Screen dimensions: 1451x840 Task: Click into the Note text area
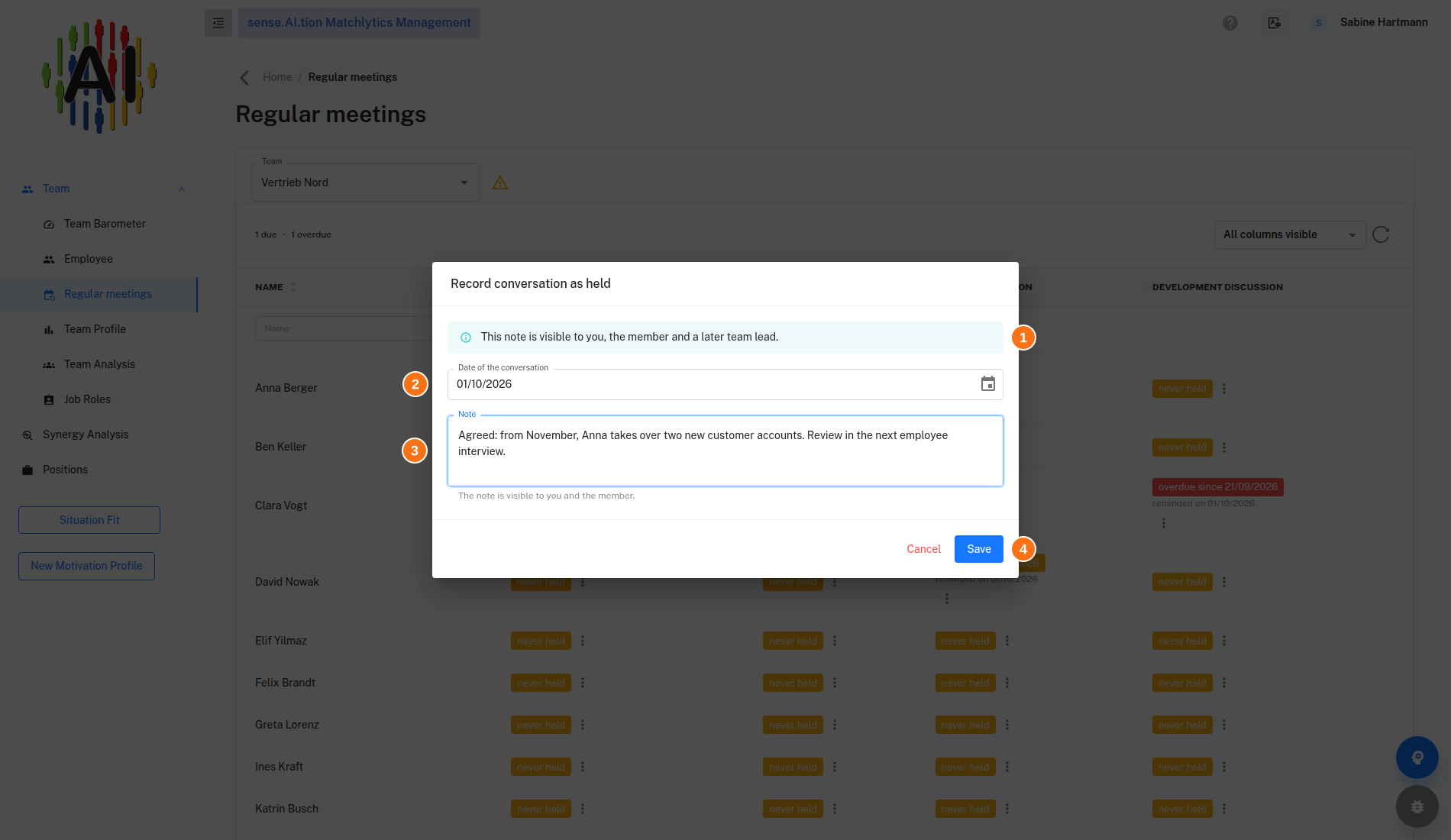pyautogui.click(x=725, y=451)
